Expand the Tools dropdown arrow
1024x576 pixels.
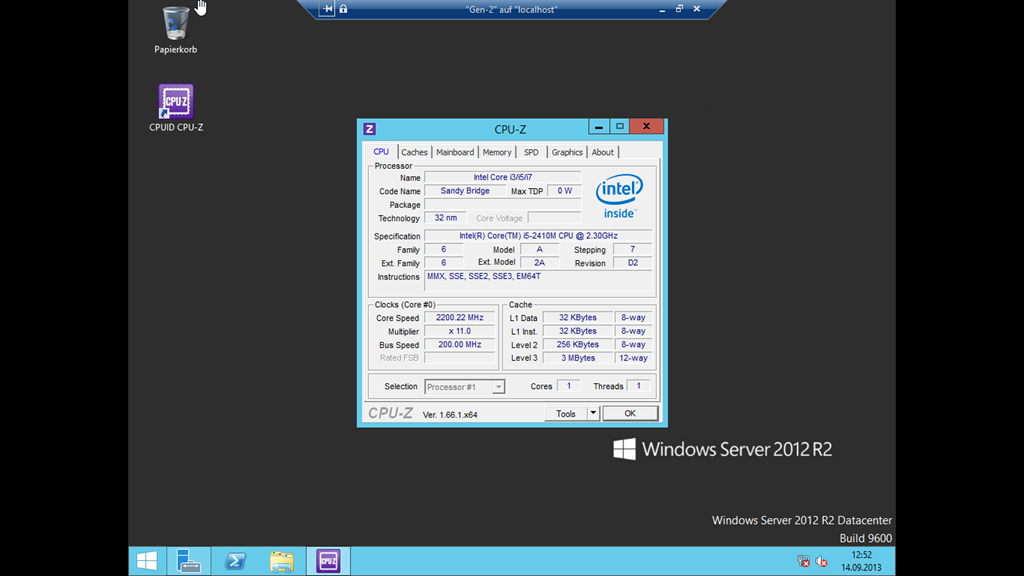point(593,413)
